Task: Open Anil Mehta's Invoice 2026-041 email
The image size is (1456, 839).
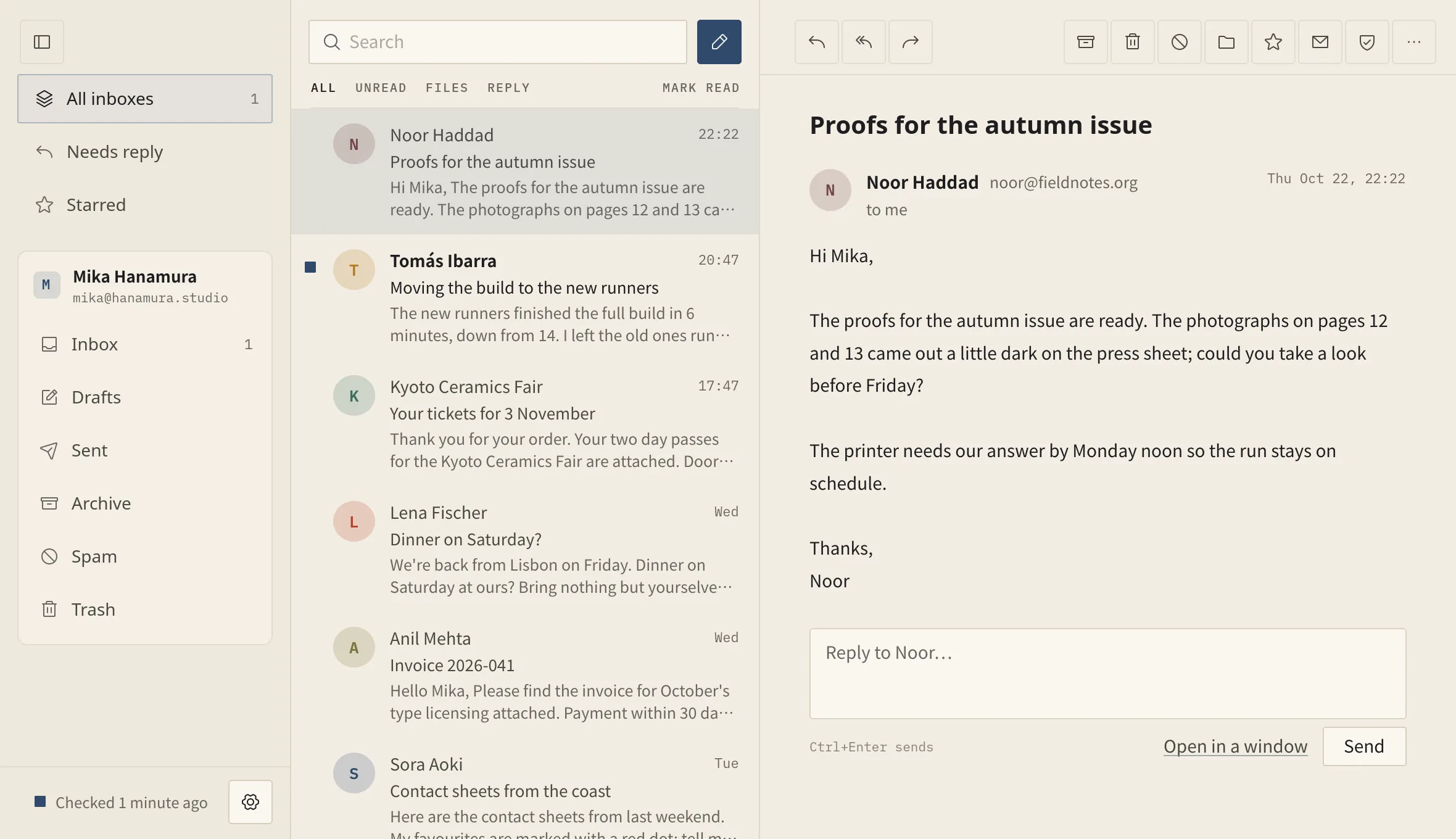Action: [x=525, y=675]
